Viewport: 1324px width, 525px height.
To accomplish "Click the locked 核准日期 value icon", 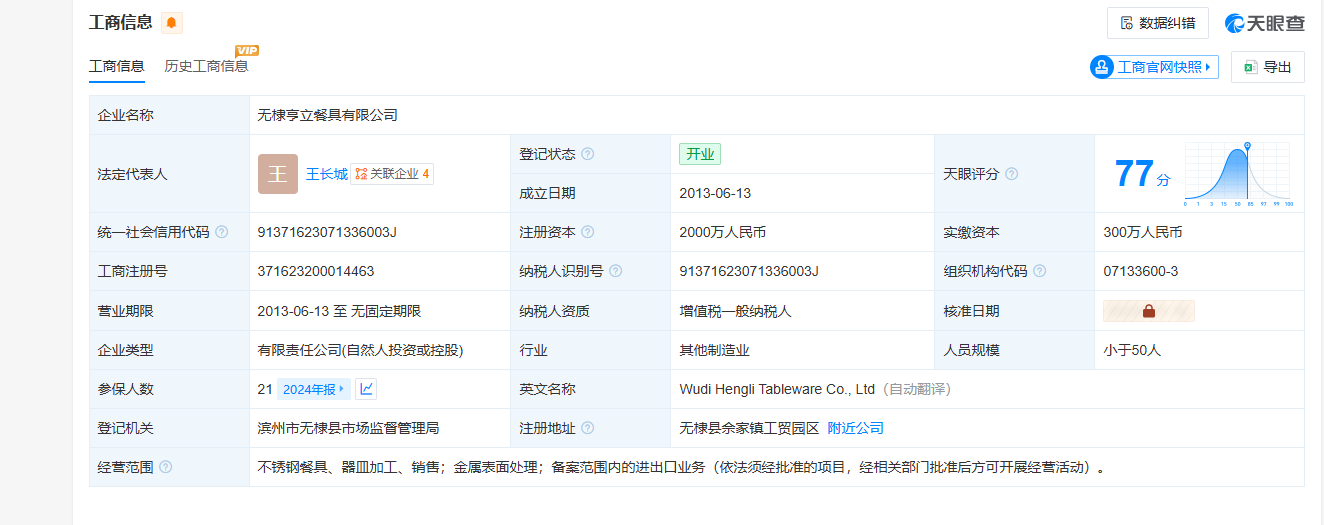I will click(1149, 311).
